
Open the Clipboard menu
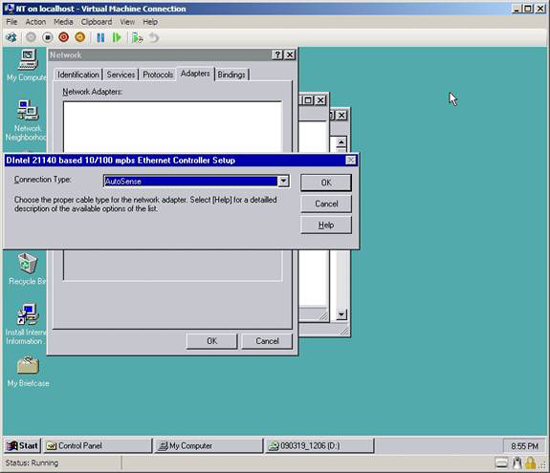96,22
